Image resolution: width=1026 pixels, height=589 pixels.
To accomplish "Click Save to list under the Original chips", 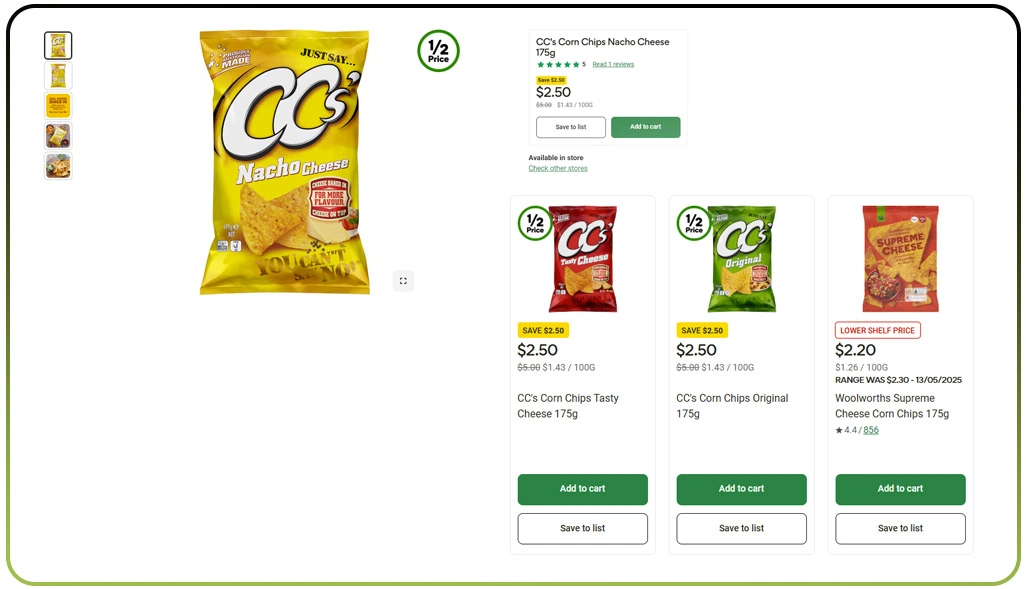I will point(741,528).
